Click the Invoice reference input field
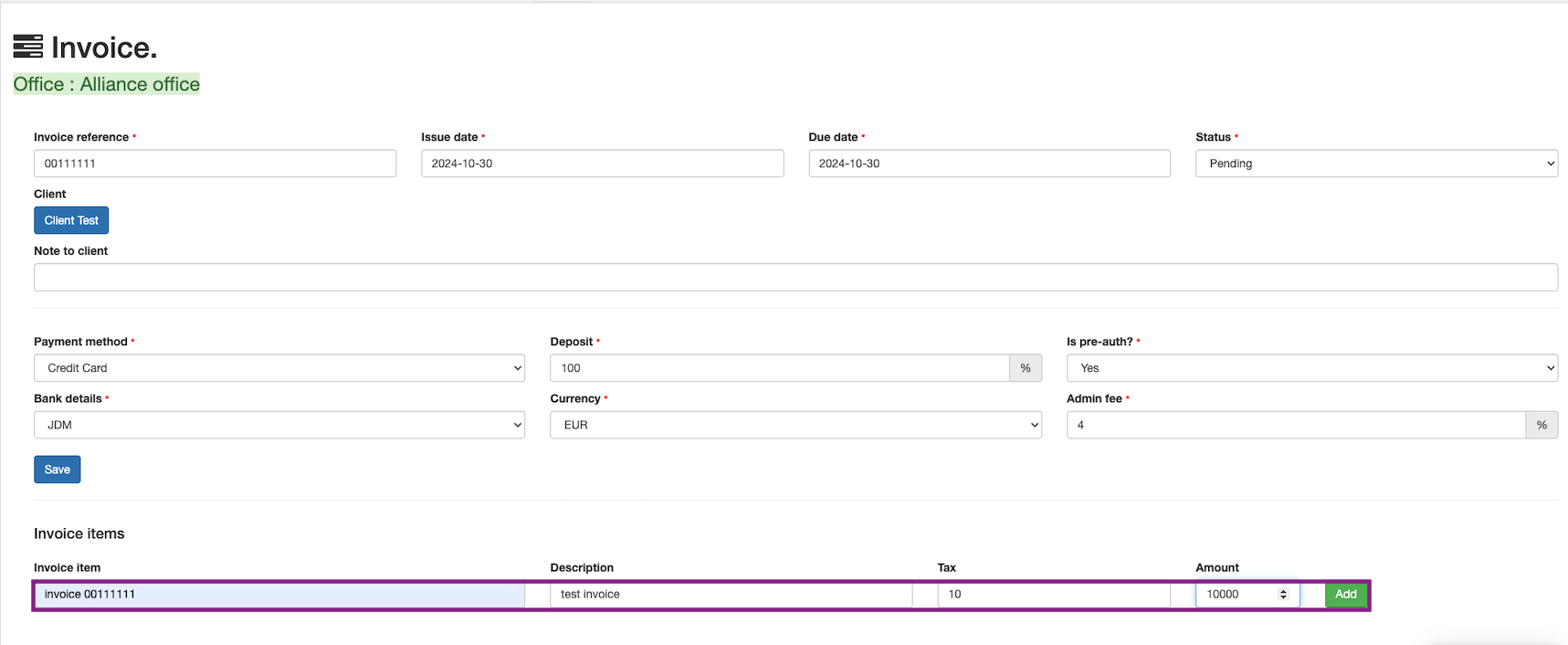 (x=215, y=164)
